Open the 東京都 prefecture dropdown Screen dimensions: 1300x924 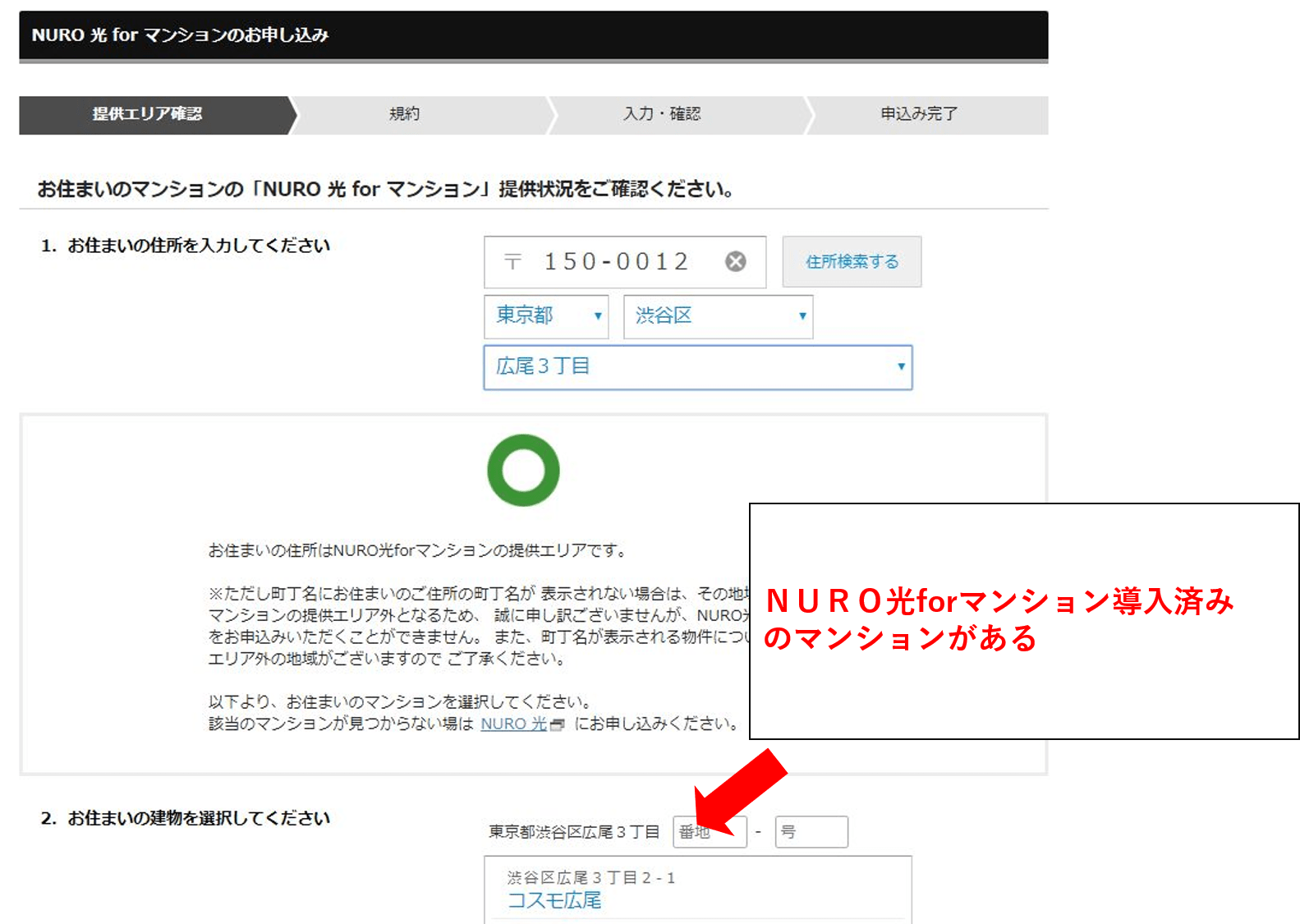[546, 316]
